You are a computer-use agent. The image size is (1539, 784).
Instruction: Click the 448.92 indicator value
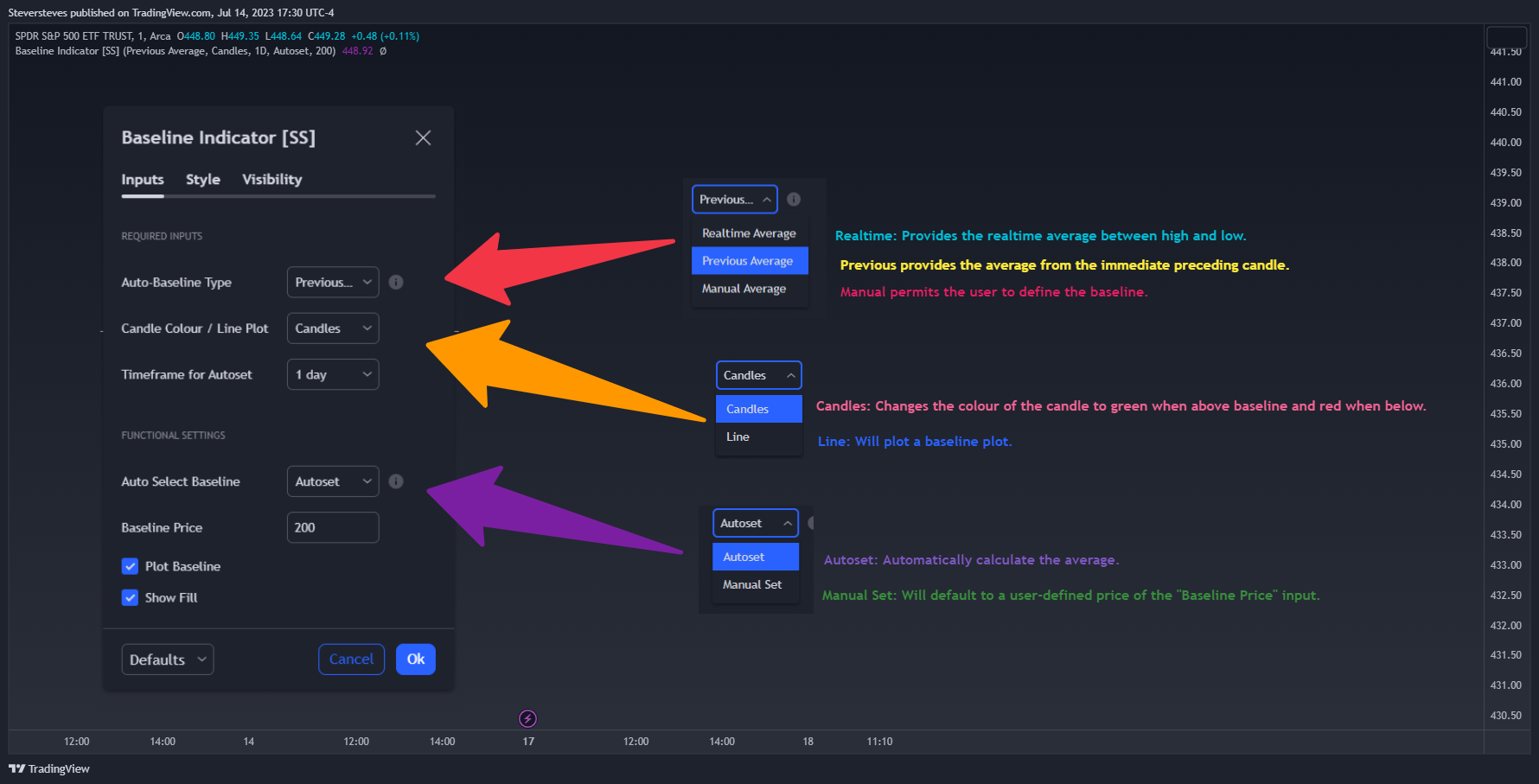(x=357, y=51)
